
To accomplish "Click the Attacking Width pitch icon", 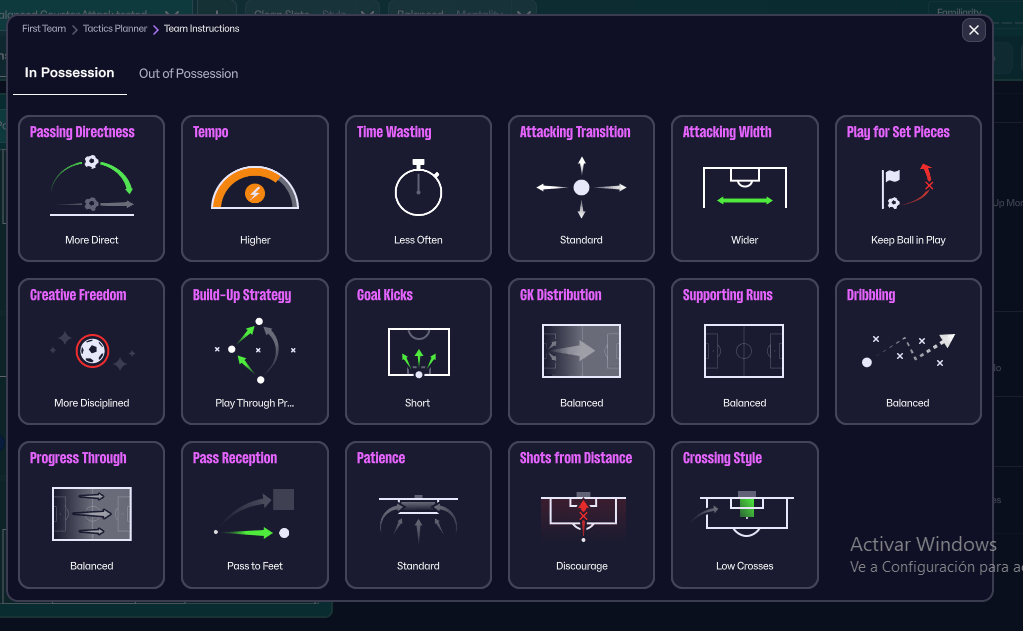I will [x=745, y=187].
